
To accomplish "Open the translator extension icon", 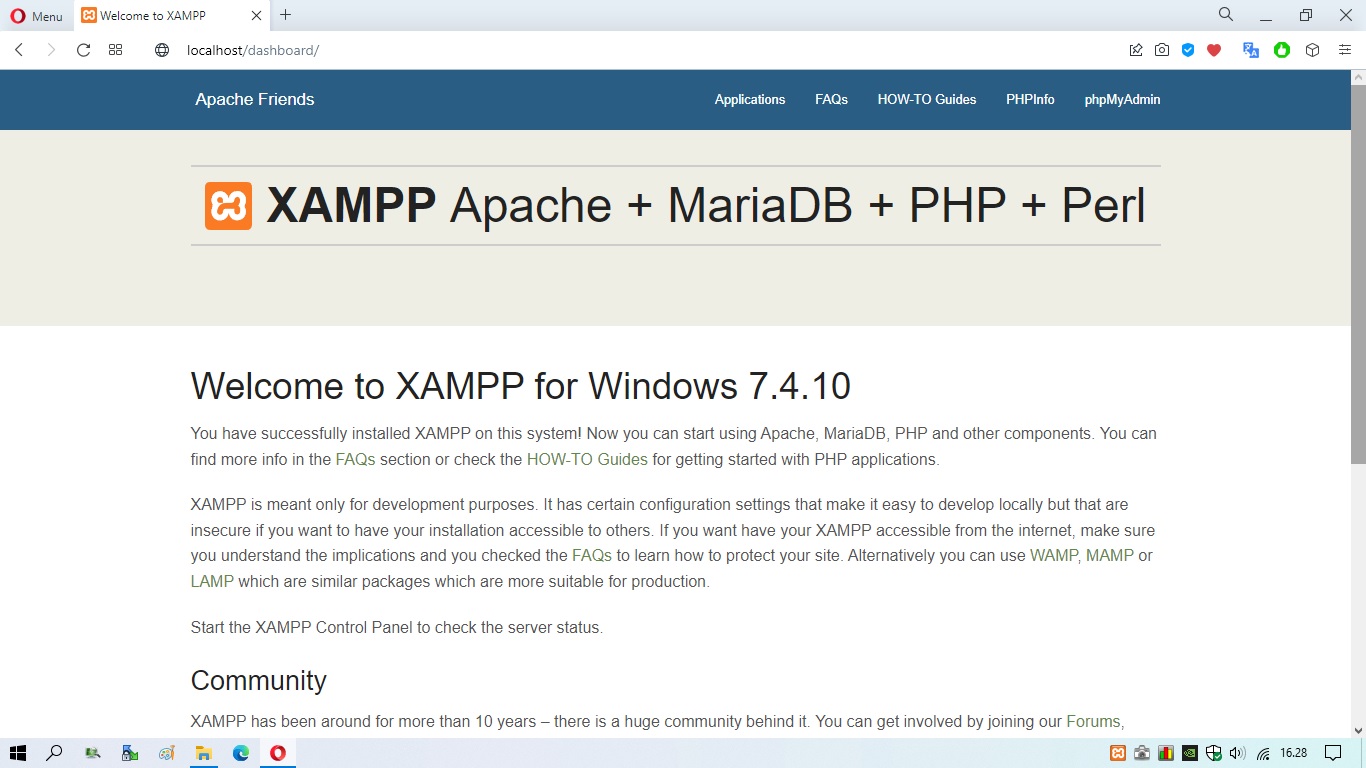I will tap(1251, 50).
